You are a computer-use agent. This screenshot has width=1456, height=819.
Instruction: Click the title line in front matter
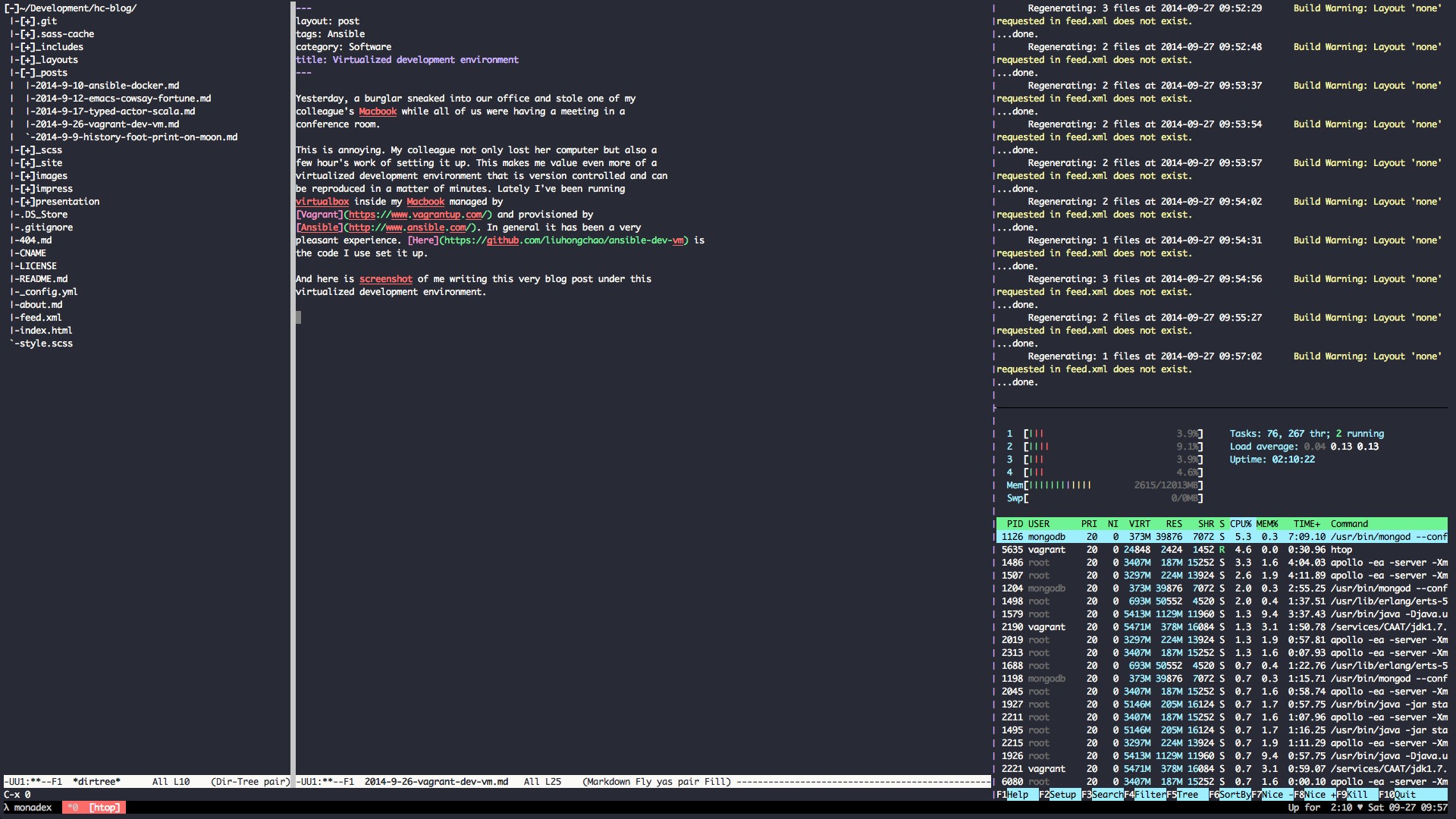tap(407, 60)
